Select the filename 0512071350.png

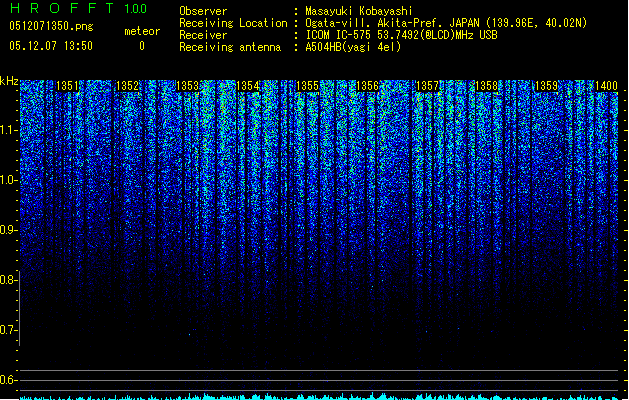point(51,26)
